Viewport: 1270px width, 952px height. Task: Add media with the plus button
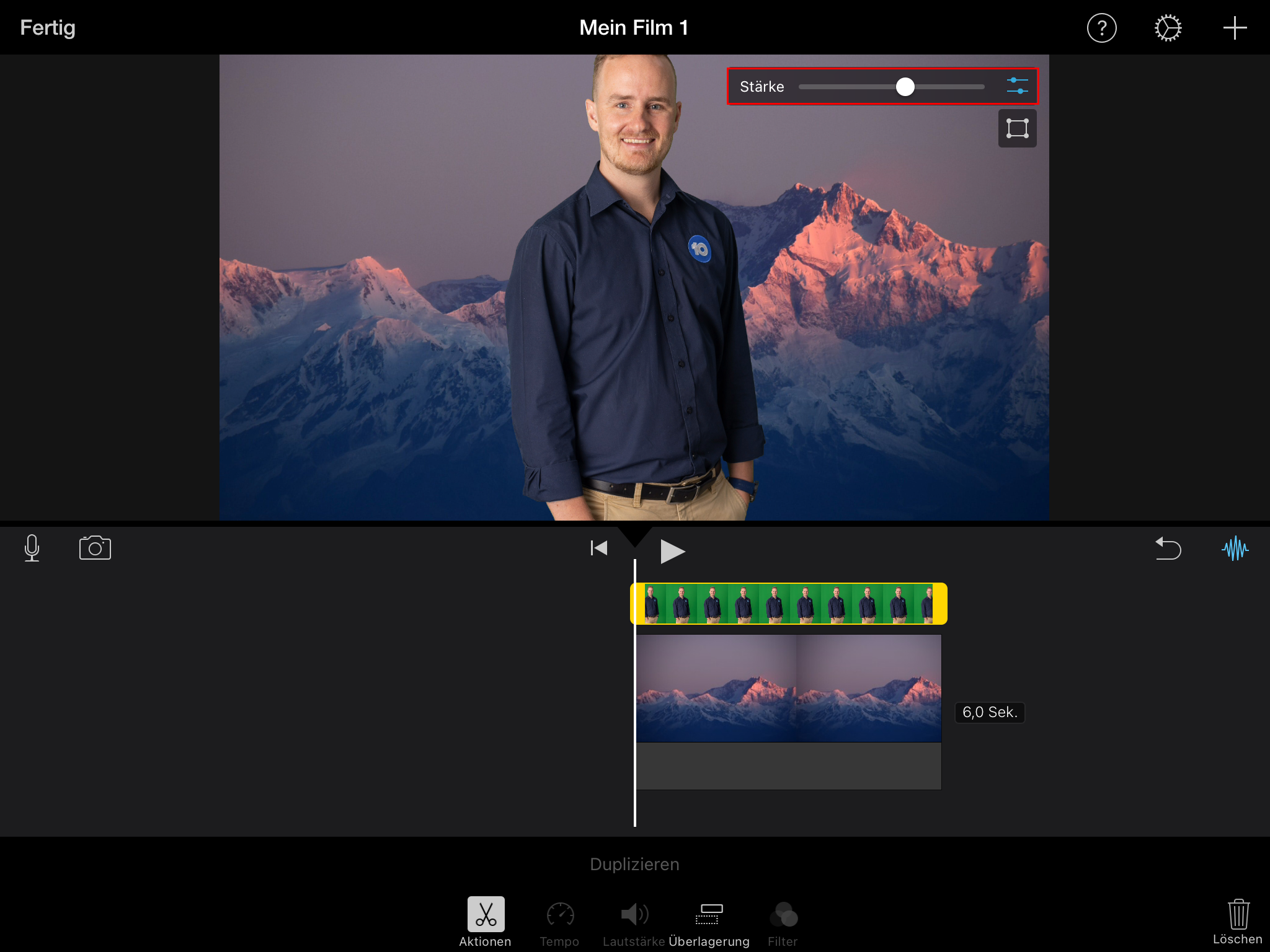pyautogui.click(x=1234, y=27)
